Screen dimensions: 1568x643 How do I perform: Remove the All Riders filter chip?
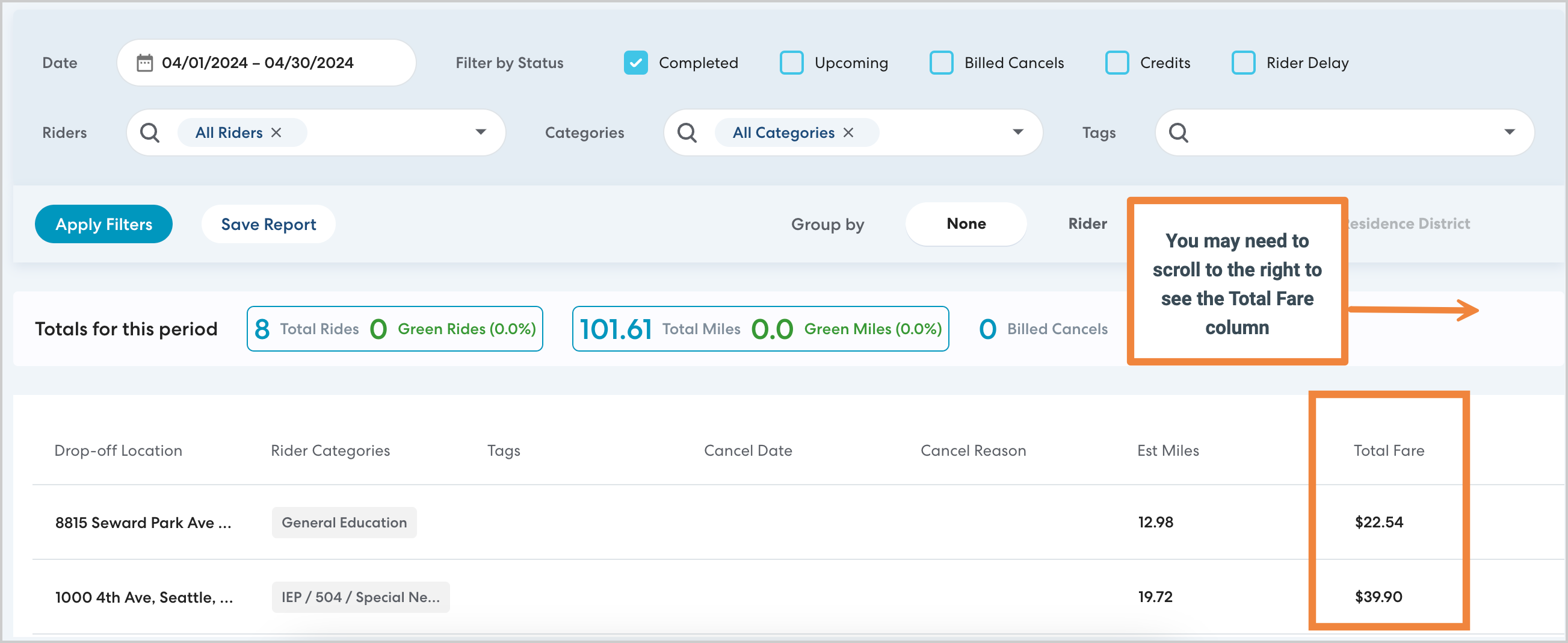tap(276, 132)
